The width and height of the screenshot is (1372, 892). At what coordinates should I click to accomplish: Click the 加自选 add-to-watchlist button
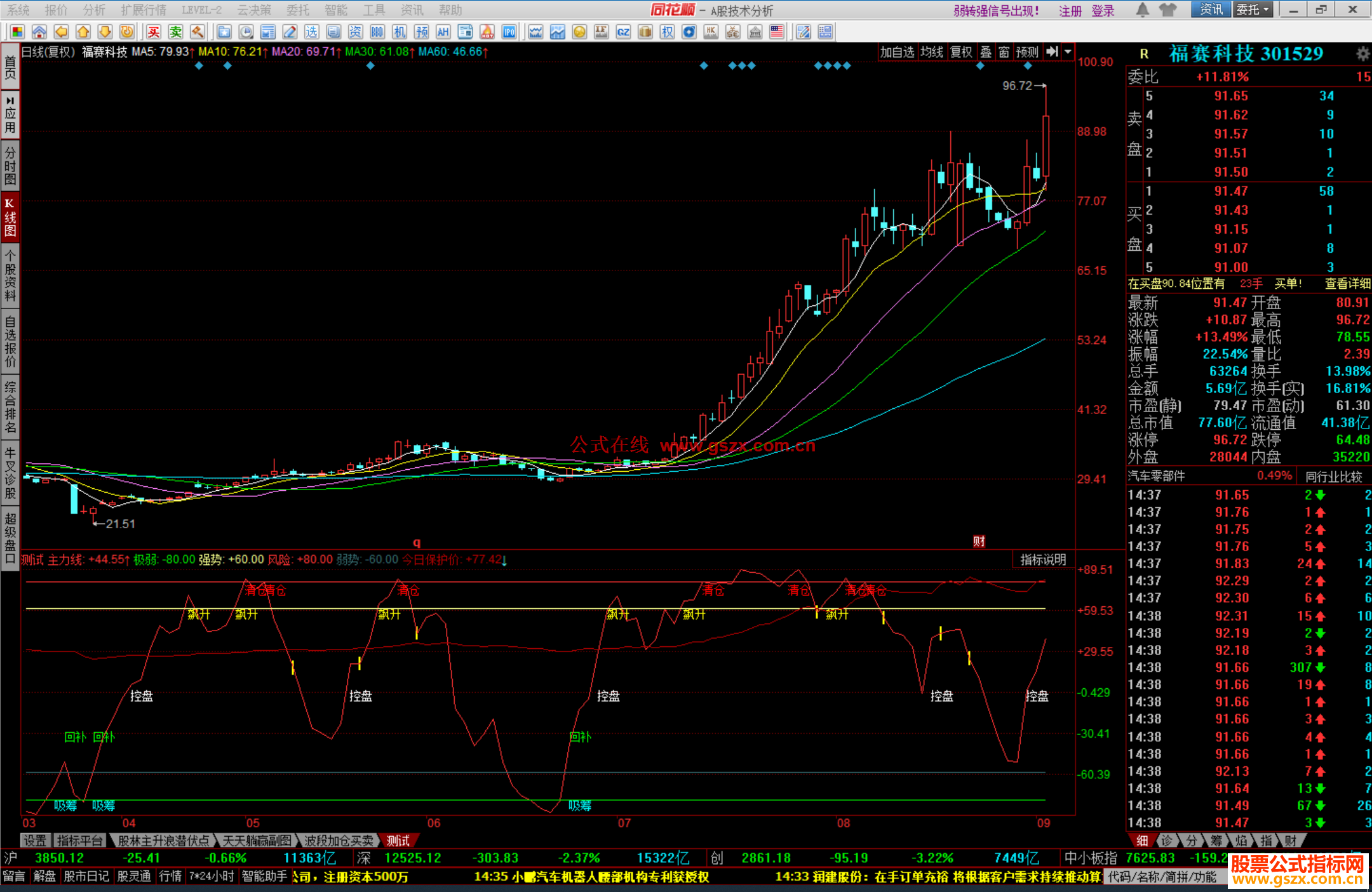tap(896, 52)
